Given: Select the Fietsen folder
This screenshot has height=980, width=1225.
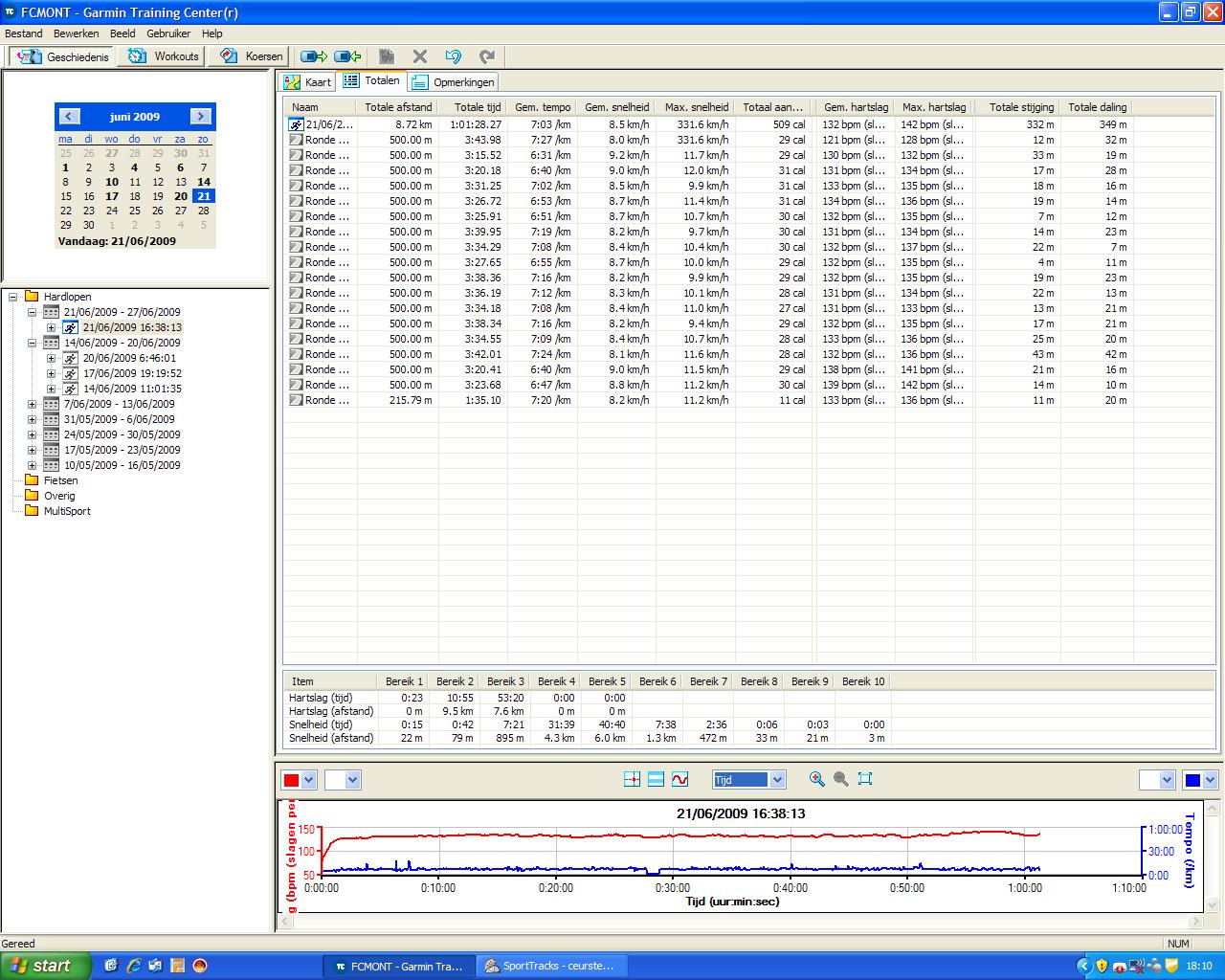Looking at the screenshot, I should pyautogui.click(x=60, y=480).
